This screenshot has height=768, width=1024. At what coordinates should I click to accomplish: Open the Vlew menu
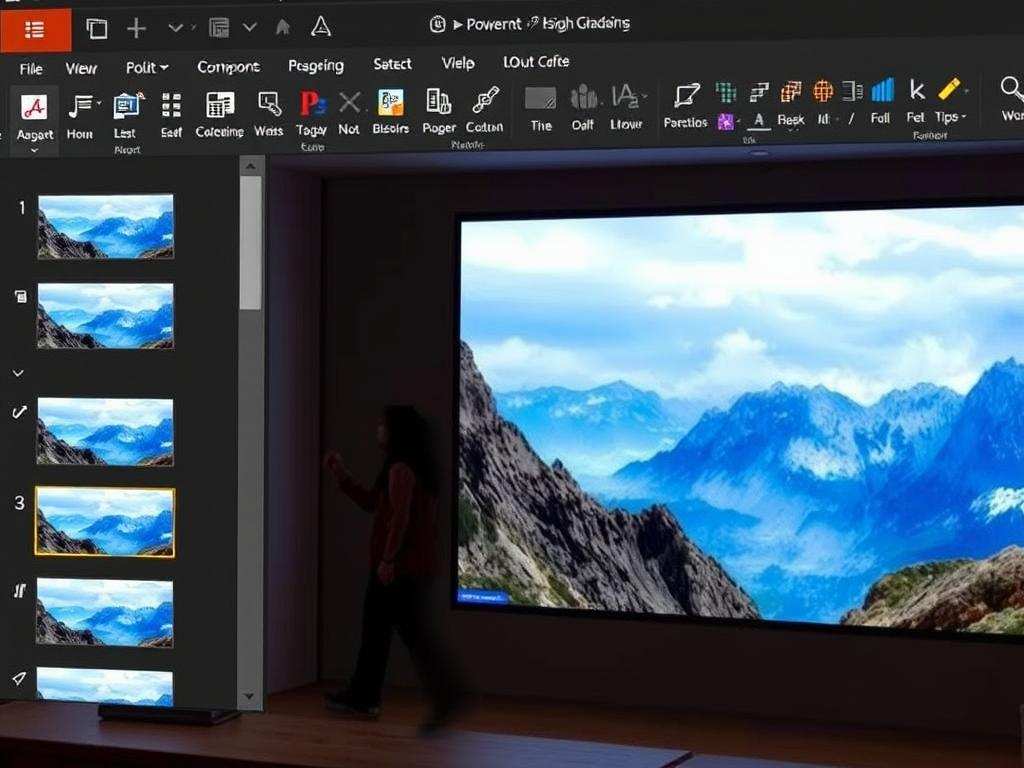tap(81, 69)
